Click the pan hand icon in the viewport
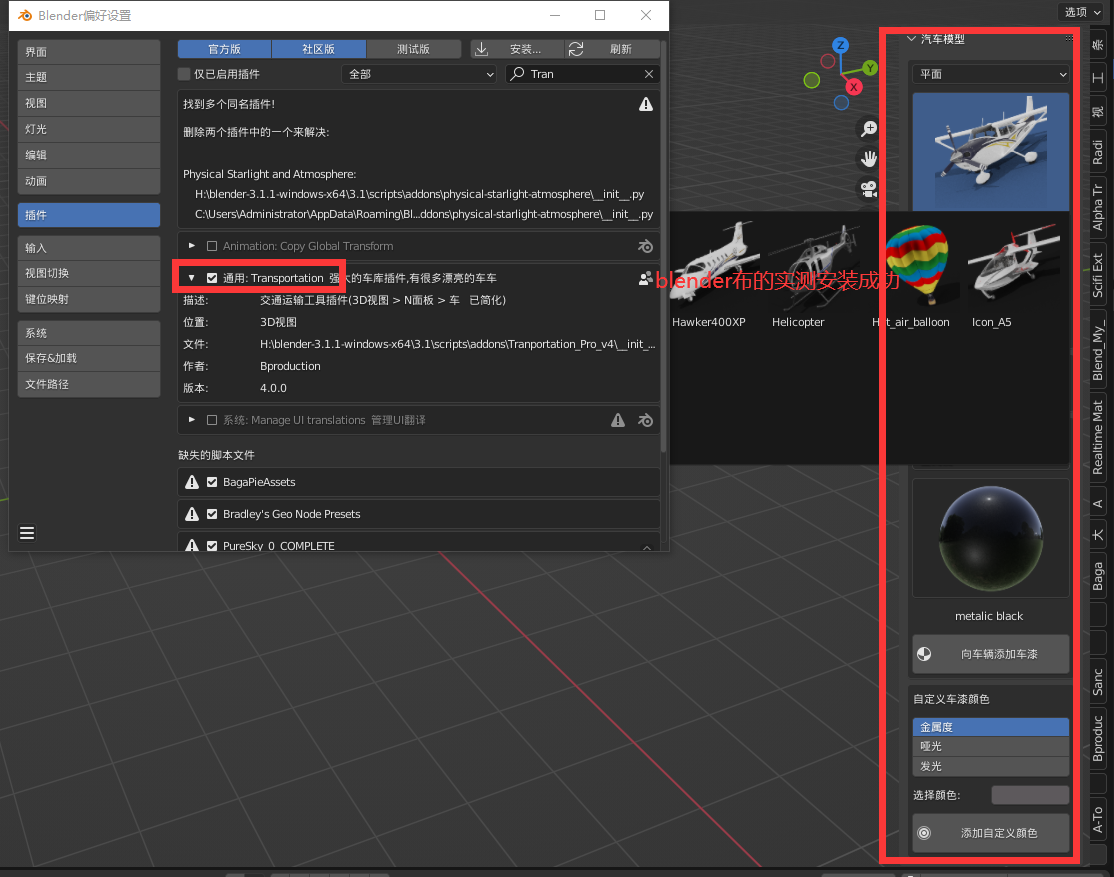Viewport: 1114px width, 877px height. [x=869, y=158]
